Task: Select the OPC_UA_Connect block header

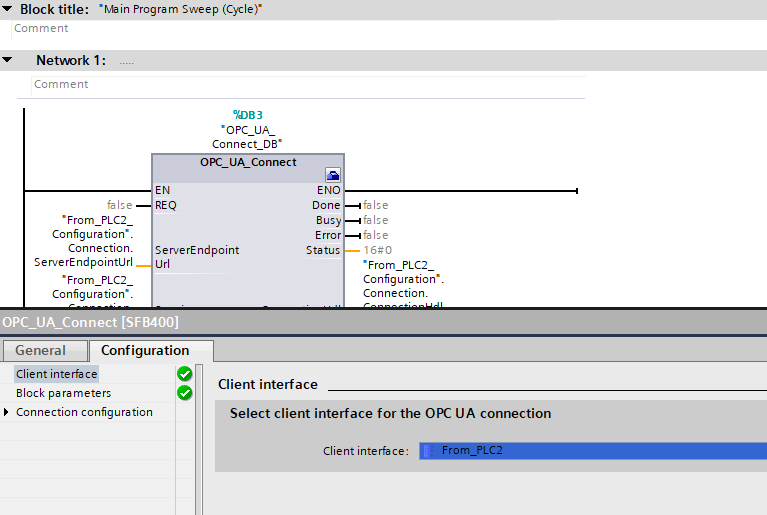Action: [x=247, y=162]
